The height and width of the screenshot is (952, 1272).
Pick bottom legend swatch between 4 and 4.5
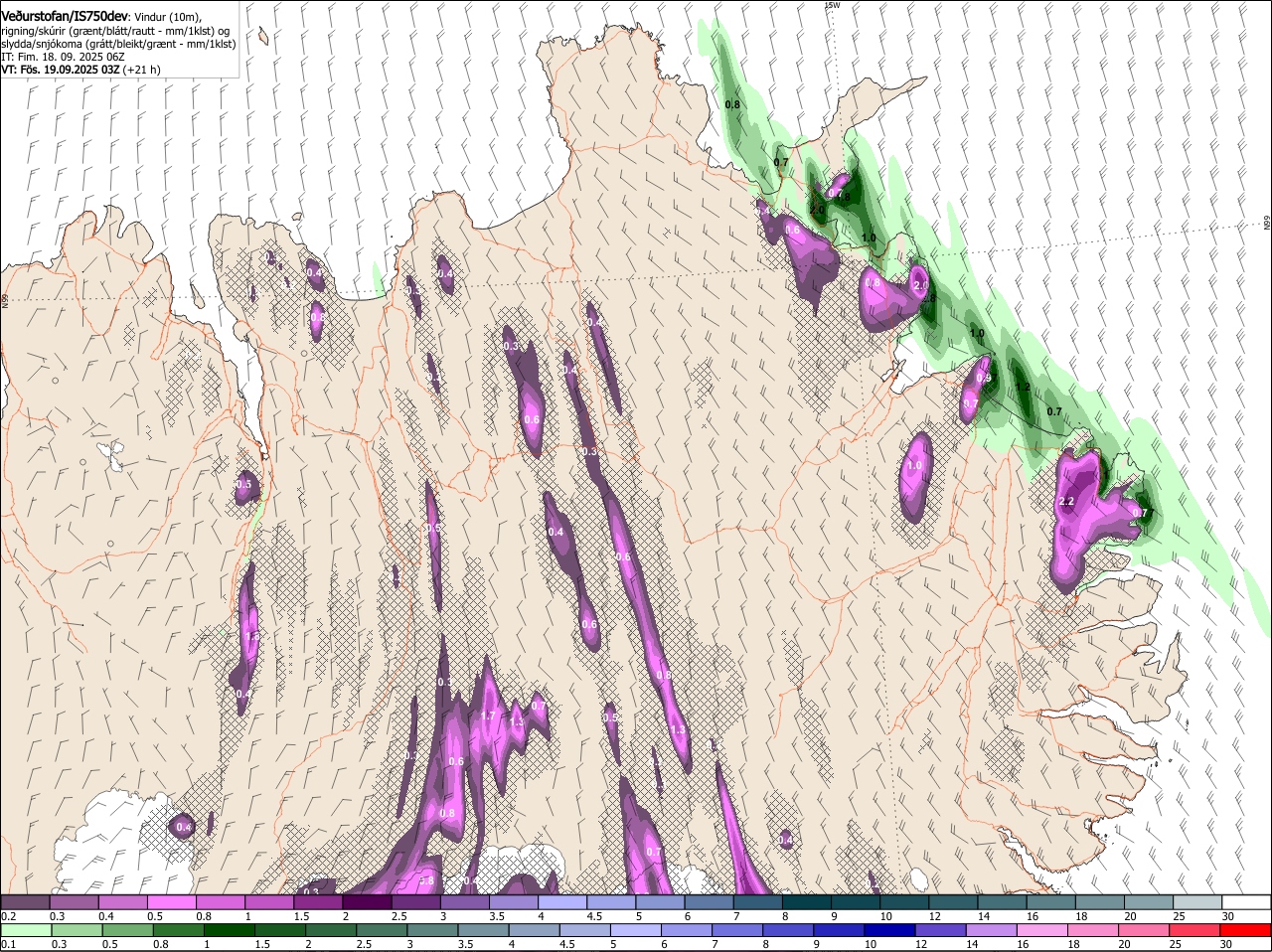click(x=534, y=930)
